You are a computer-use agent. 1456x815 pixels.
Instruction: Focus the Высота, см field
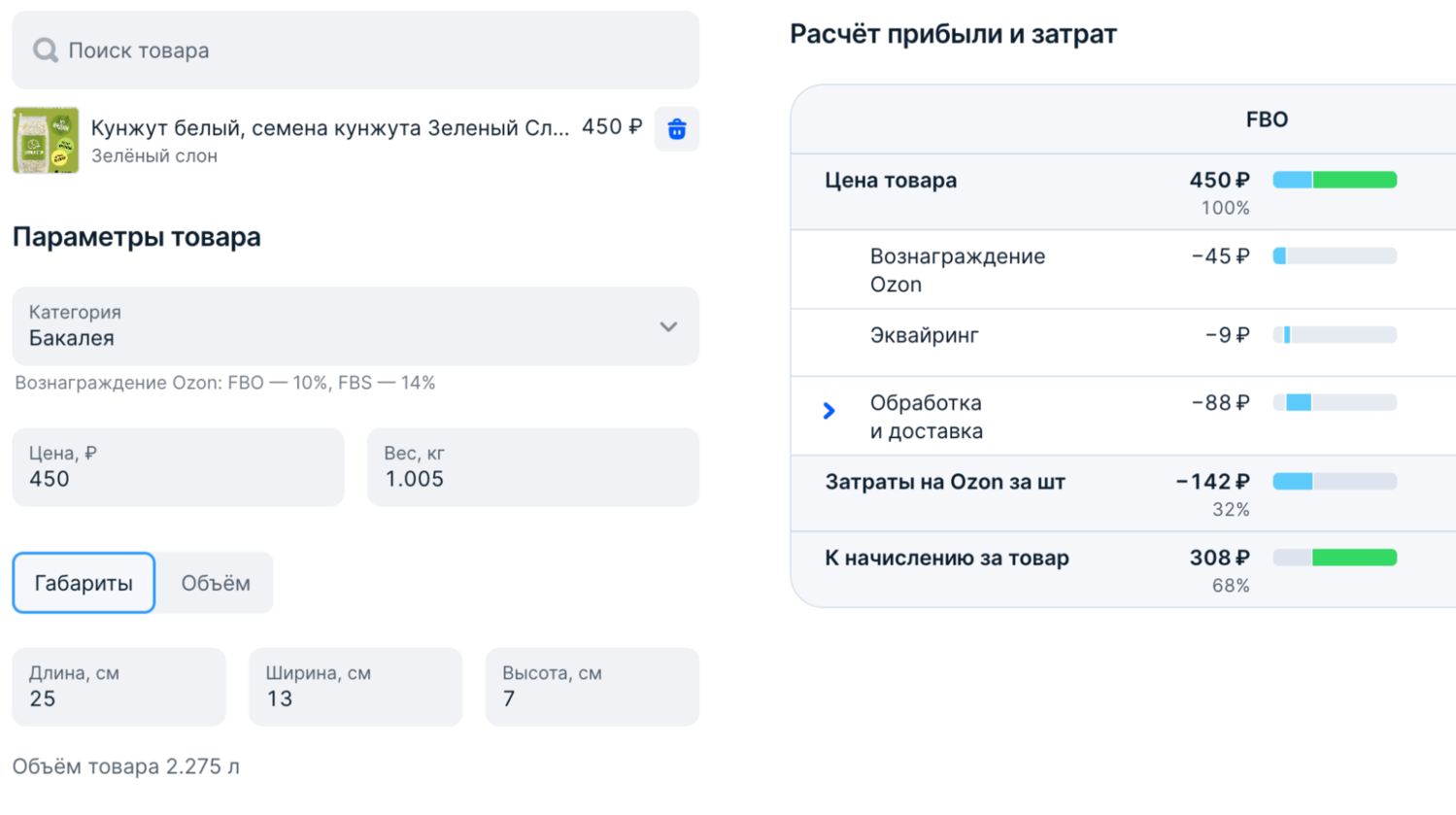[592, 687]
